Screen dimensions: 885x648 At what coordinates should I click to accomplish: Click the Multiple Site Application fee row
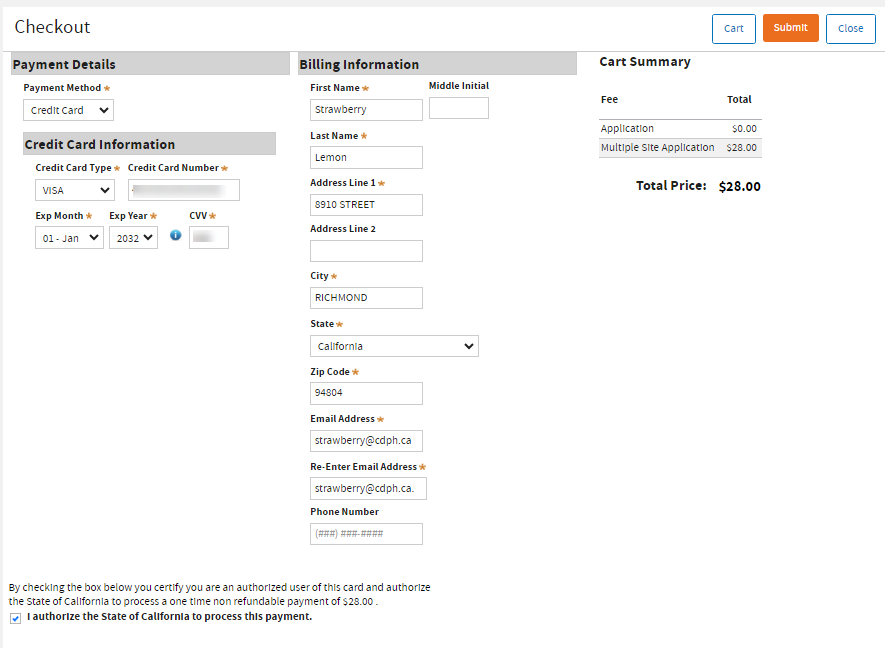(680, 148)
